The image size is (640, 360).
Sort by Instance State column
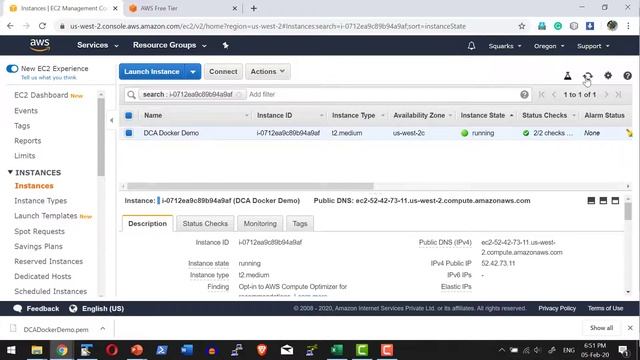[x=487, y=116]
